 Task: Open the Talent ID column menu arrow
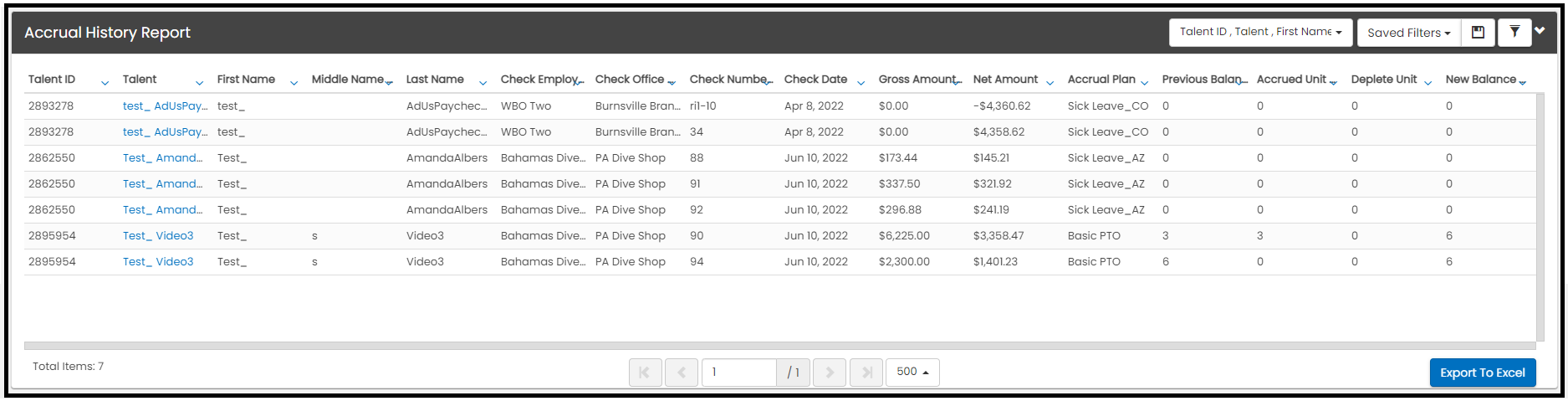pyautogui.click(x=105, y=82)
